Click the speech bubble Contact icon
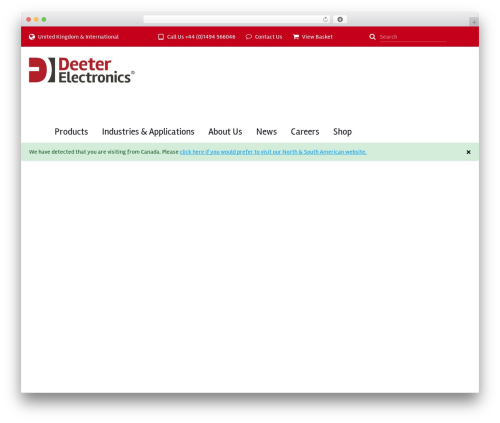Screen dimensions: 500x423 pos(249,37)
